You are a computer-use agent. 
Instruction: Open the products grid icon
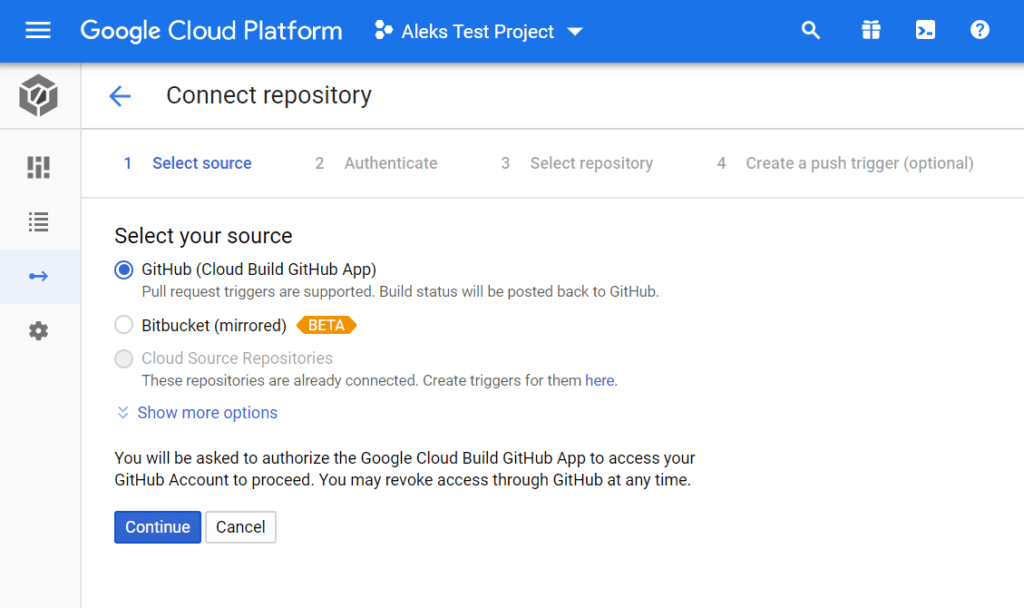870,30
